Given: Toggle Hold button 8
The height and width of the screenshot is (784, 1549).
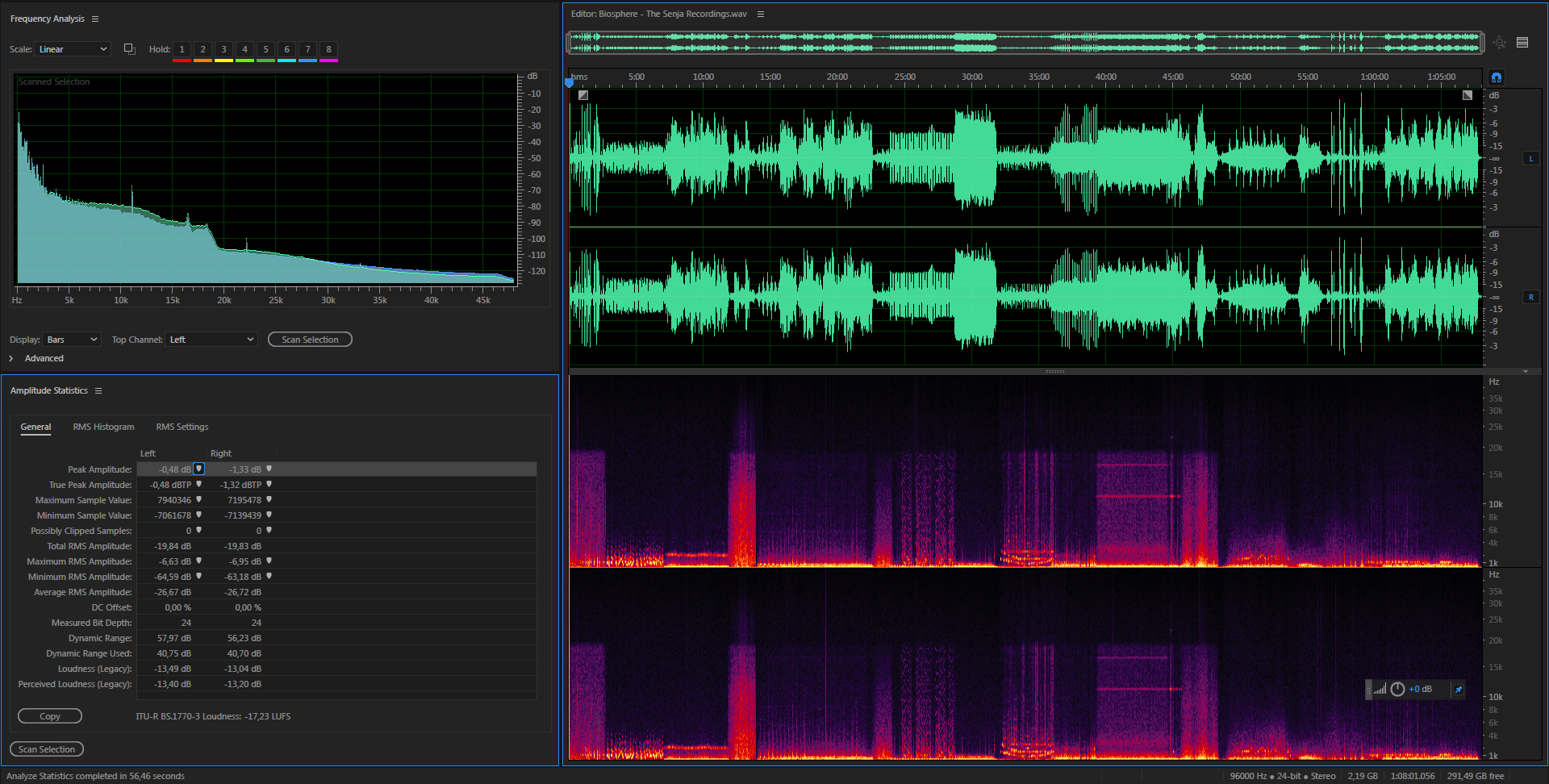Looking at the screenshot, I should tap(328, 50).
